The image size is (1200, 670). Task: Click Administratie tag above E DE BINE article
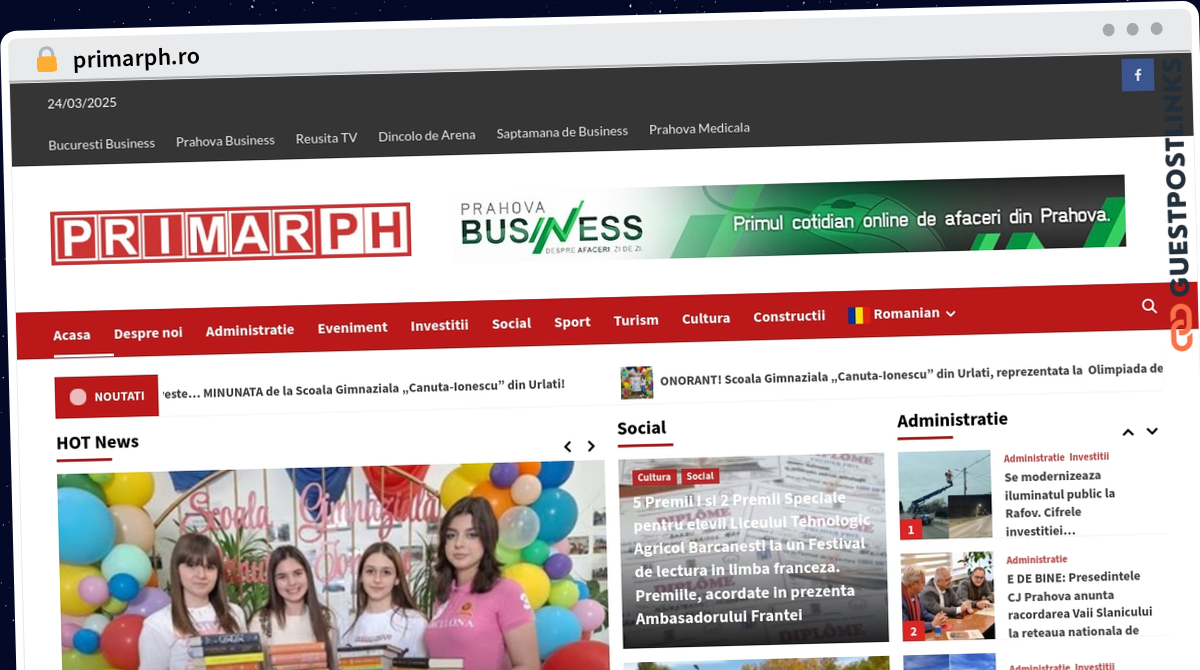[1037, 560]
